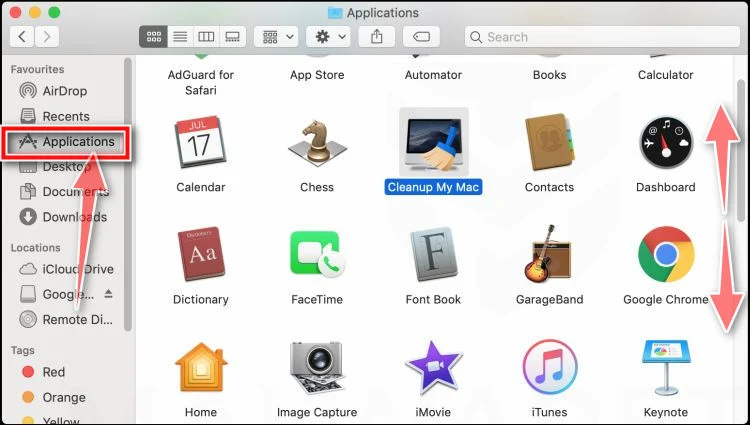Screen dimensions: 750x425
Task: Go back with the back arrow
Action: 22,37
